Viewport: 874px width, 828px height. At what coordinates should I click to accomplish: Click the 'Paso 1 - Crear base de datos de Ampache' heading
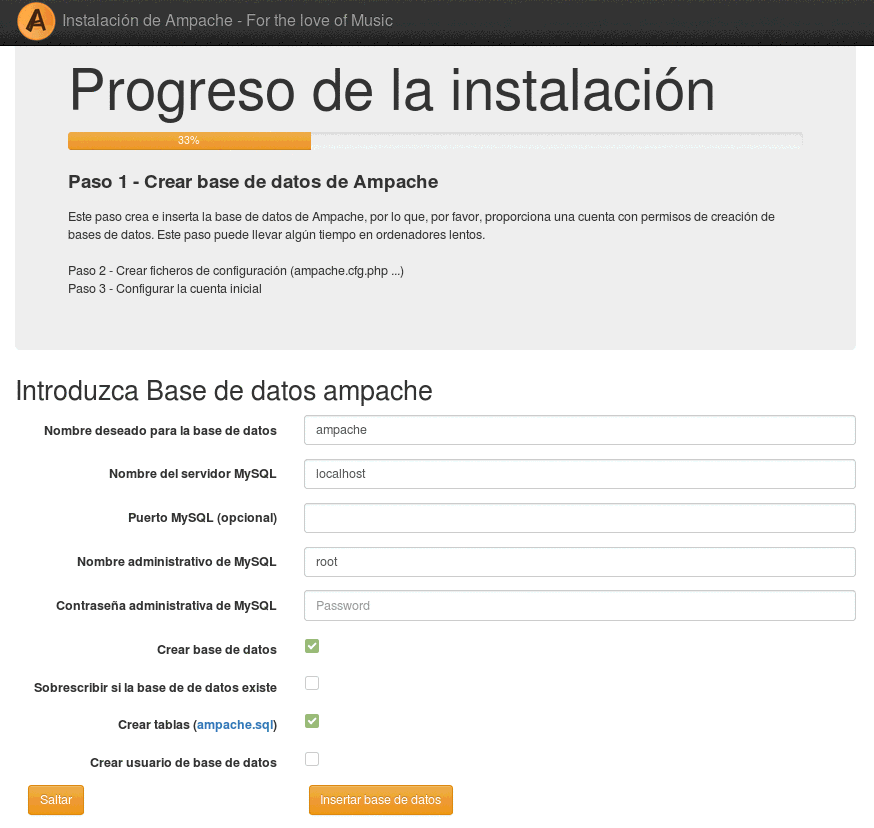(x=253, y=182)
